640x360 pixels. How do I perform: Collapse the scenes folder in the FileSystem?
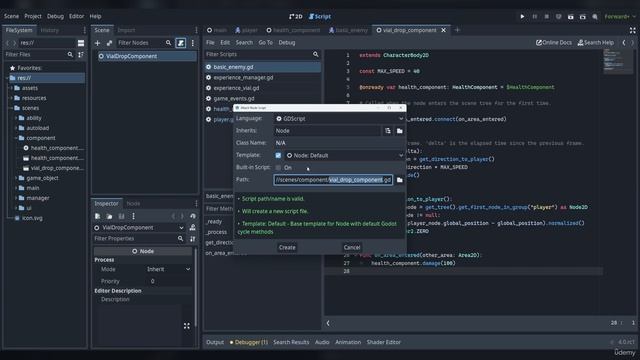[x=11, y=108]
